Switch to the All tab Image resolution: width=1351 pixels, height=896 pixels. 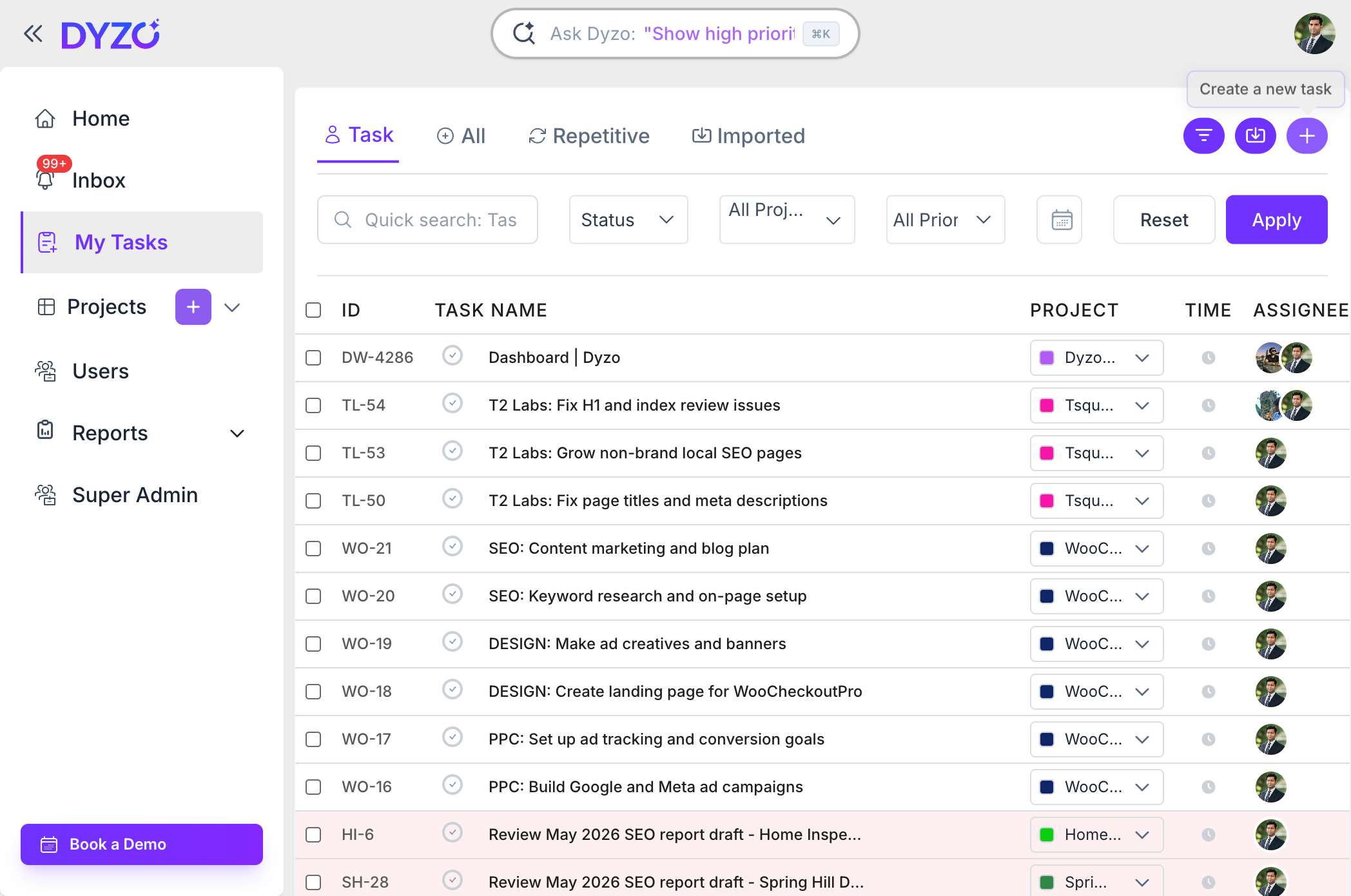point(461,136)
